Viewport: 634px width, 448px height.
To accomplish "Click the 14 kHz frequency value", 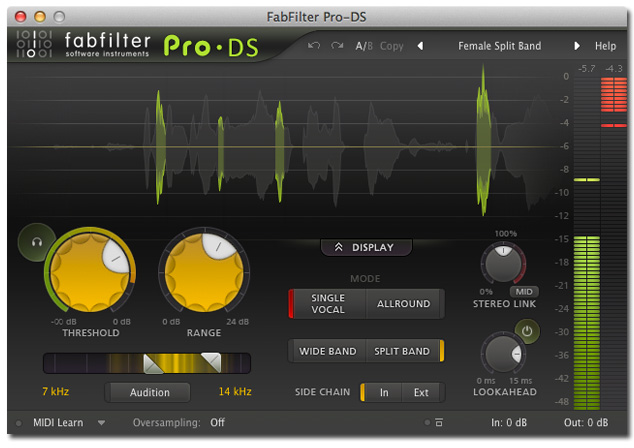I will pyautogui.click(x=235, y=391).
